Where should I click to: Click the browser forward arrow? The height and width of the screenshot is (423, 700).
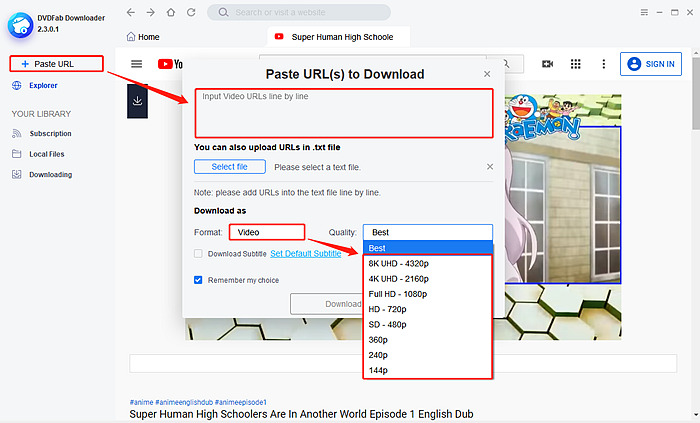pos(151,12)
